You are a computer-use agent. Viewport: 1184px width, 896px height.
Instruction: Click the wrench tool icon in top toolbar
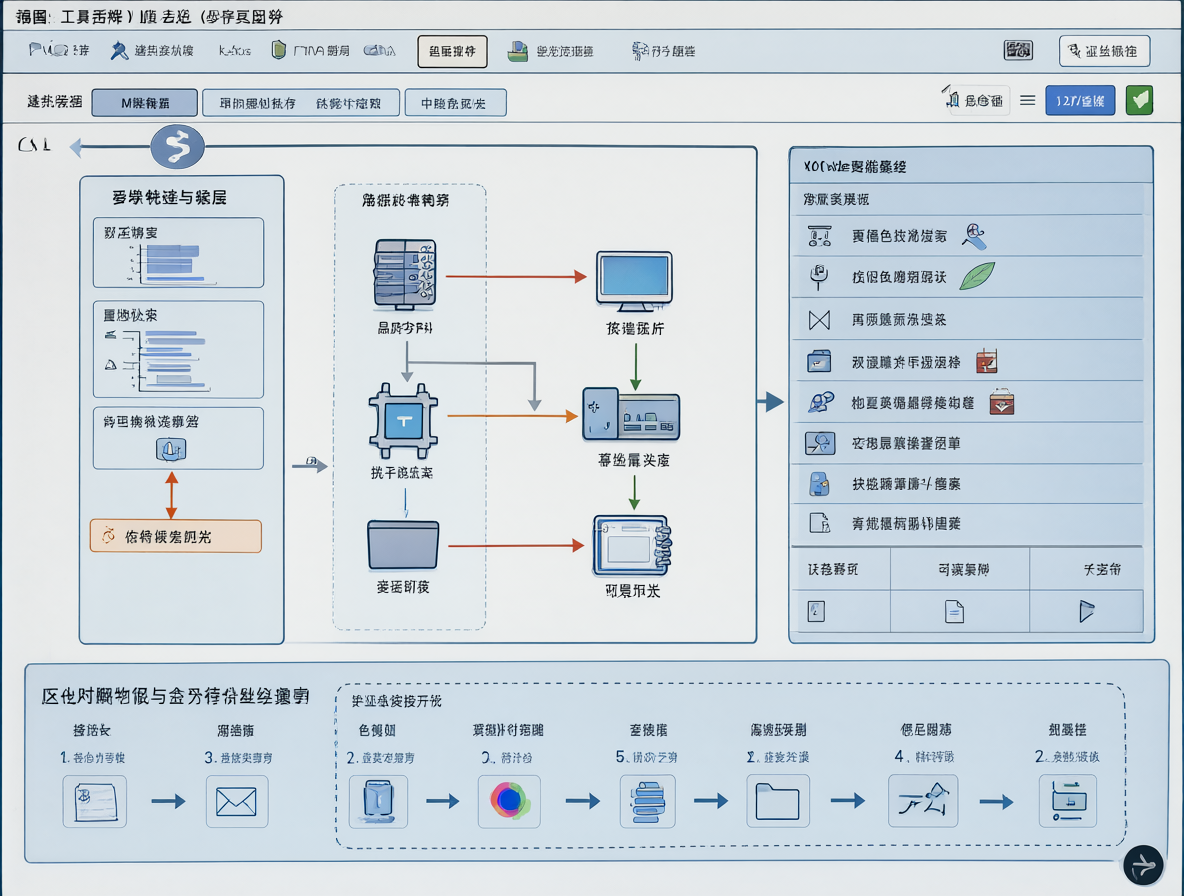point(119,51)
